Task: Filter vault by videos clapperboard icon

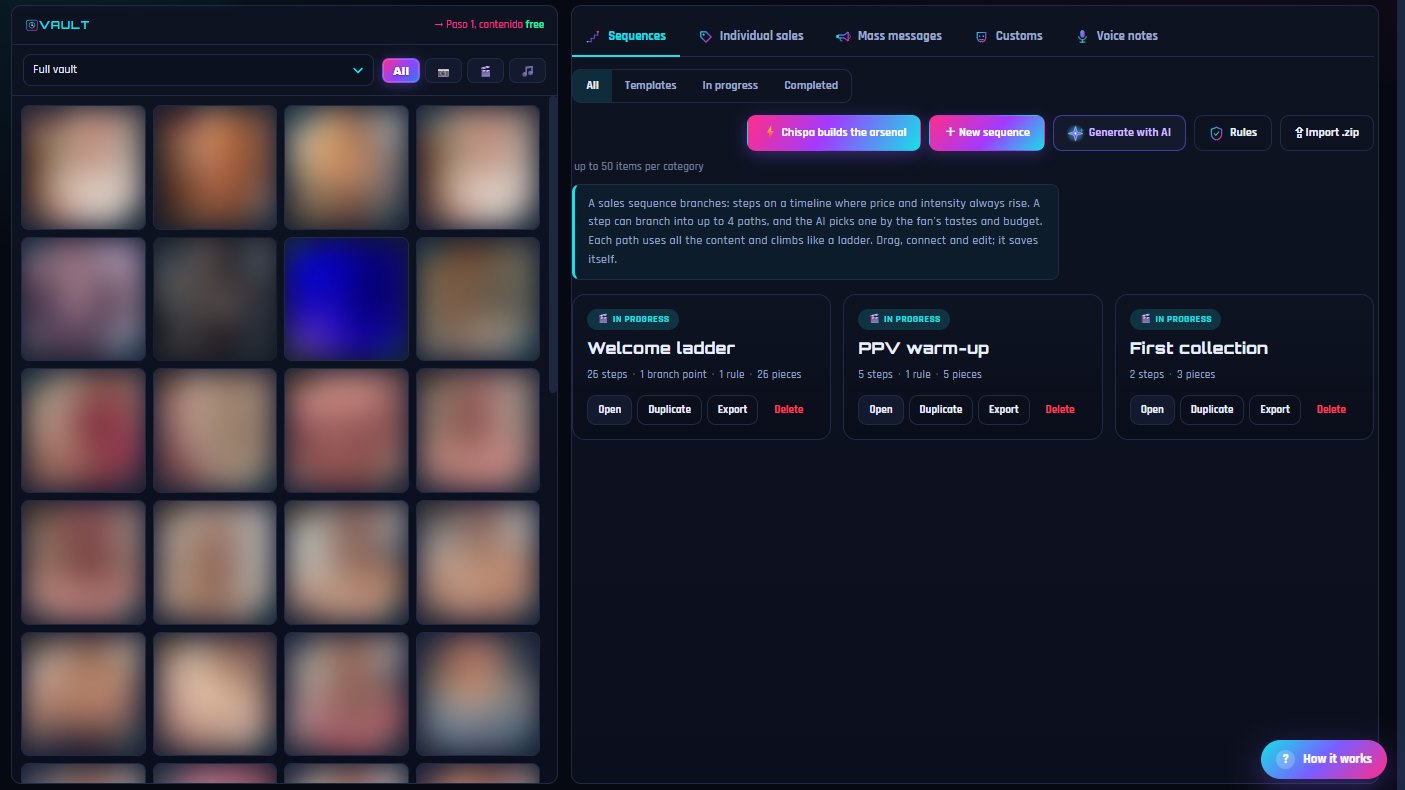Action: pos(485,71)
